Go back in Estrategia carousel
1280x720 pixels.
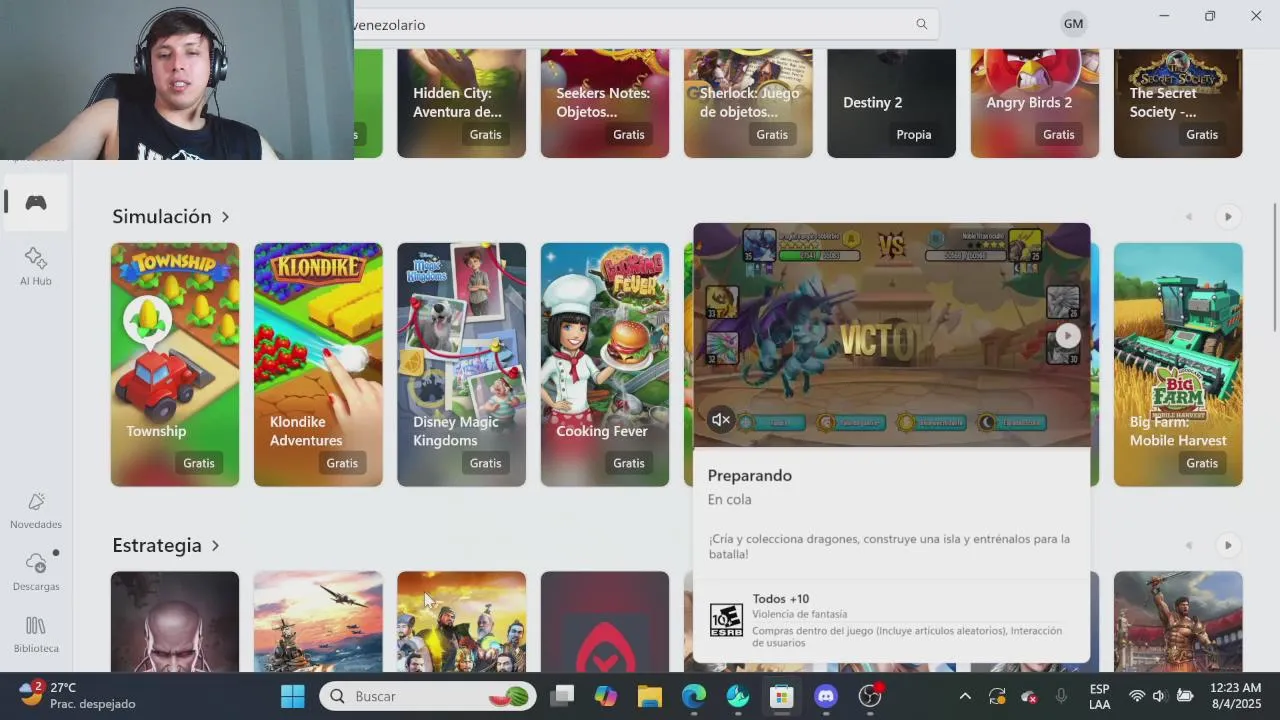click(1189, 545)
